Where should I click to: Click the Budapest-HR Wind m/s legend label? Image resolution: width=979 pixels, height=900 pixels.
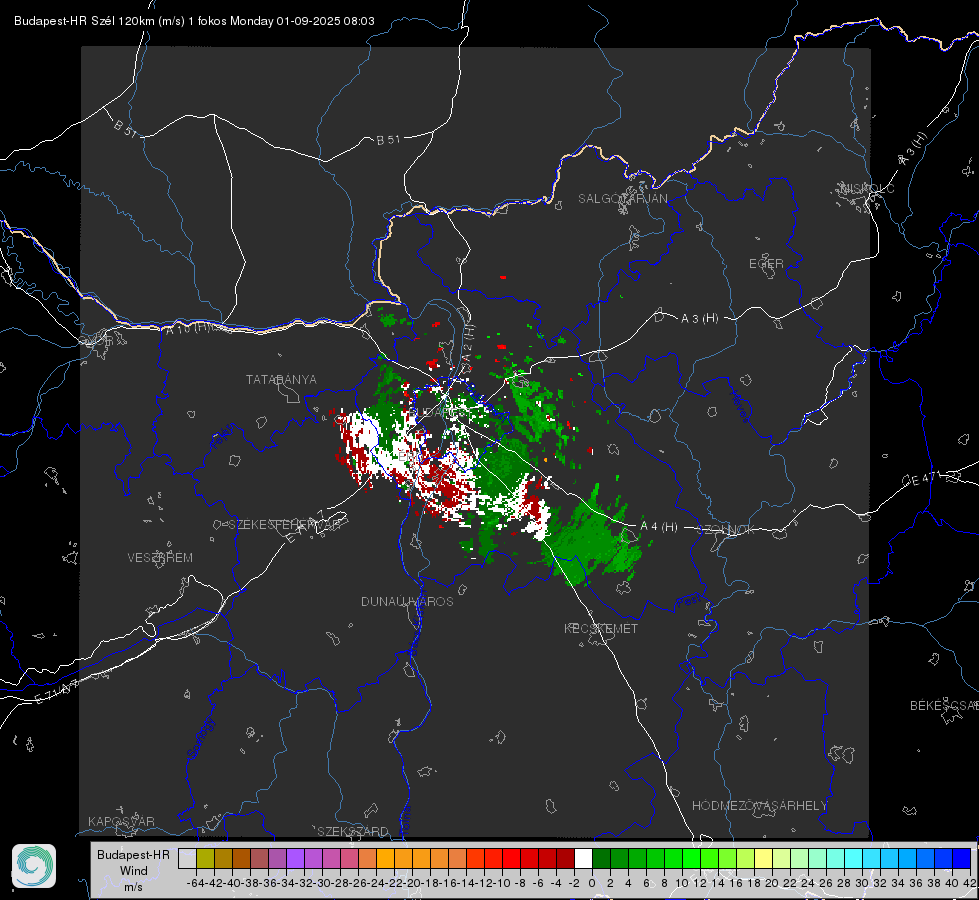coord(134,871)
